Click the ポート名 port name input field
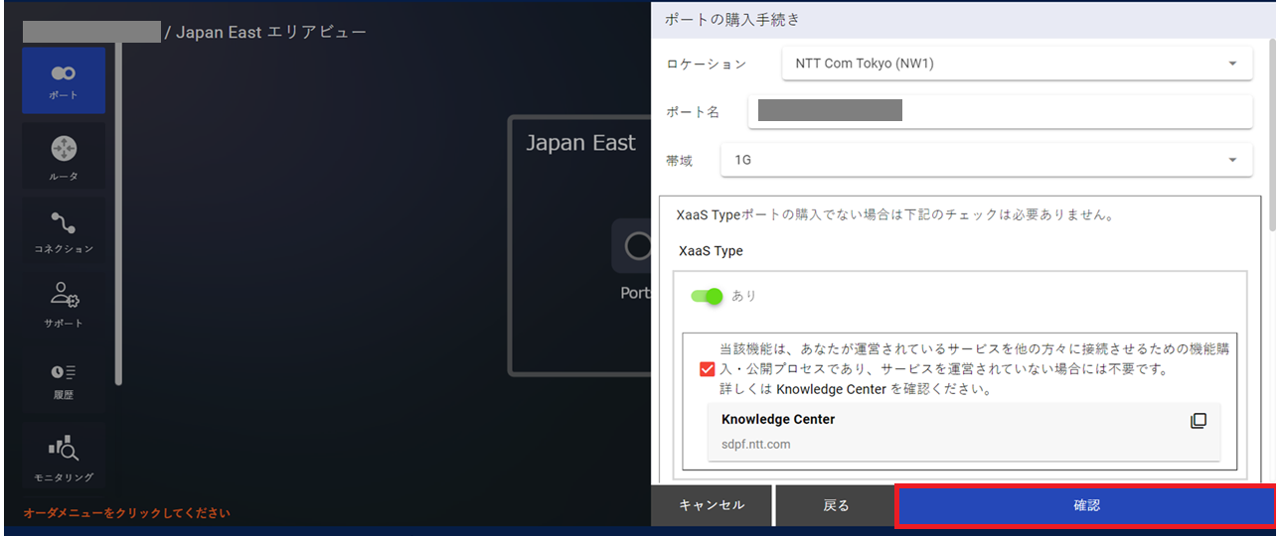 point(1000,111)
